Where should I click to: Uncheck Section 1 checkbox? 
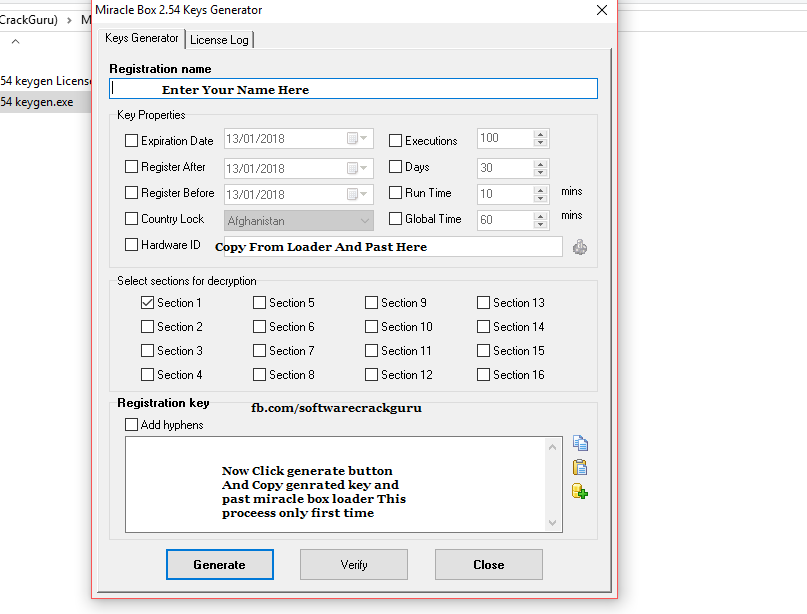pyautogui.click(x=147, y=303)
